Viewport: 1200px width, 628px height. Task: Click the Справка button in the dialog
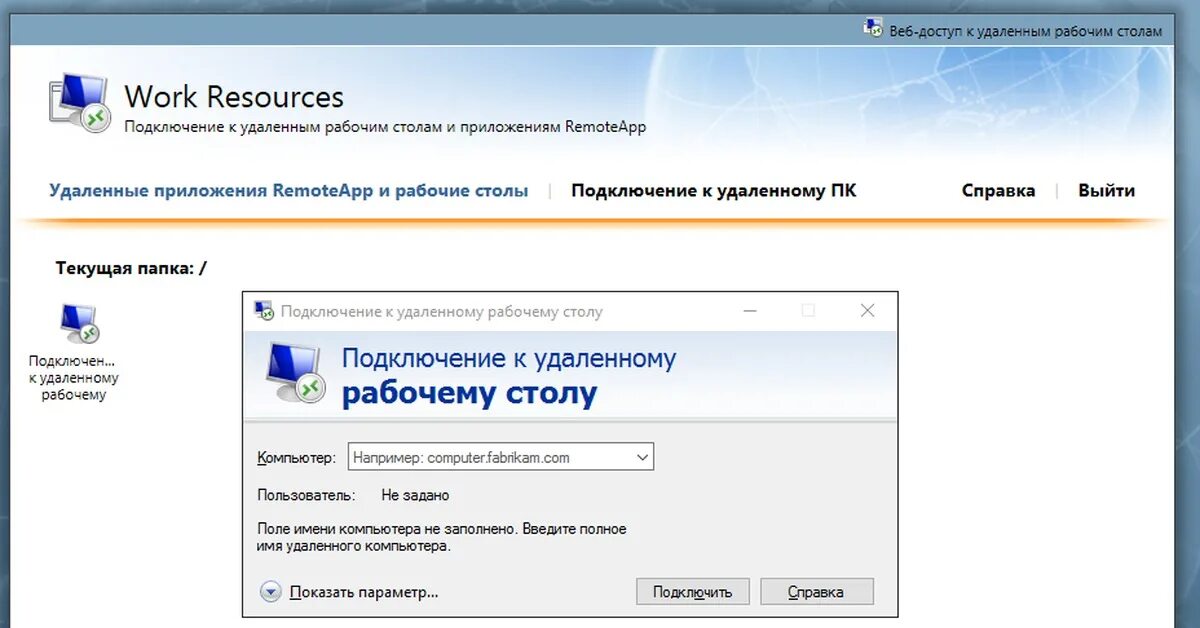(816, 592)
